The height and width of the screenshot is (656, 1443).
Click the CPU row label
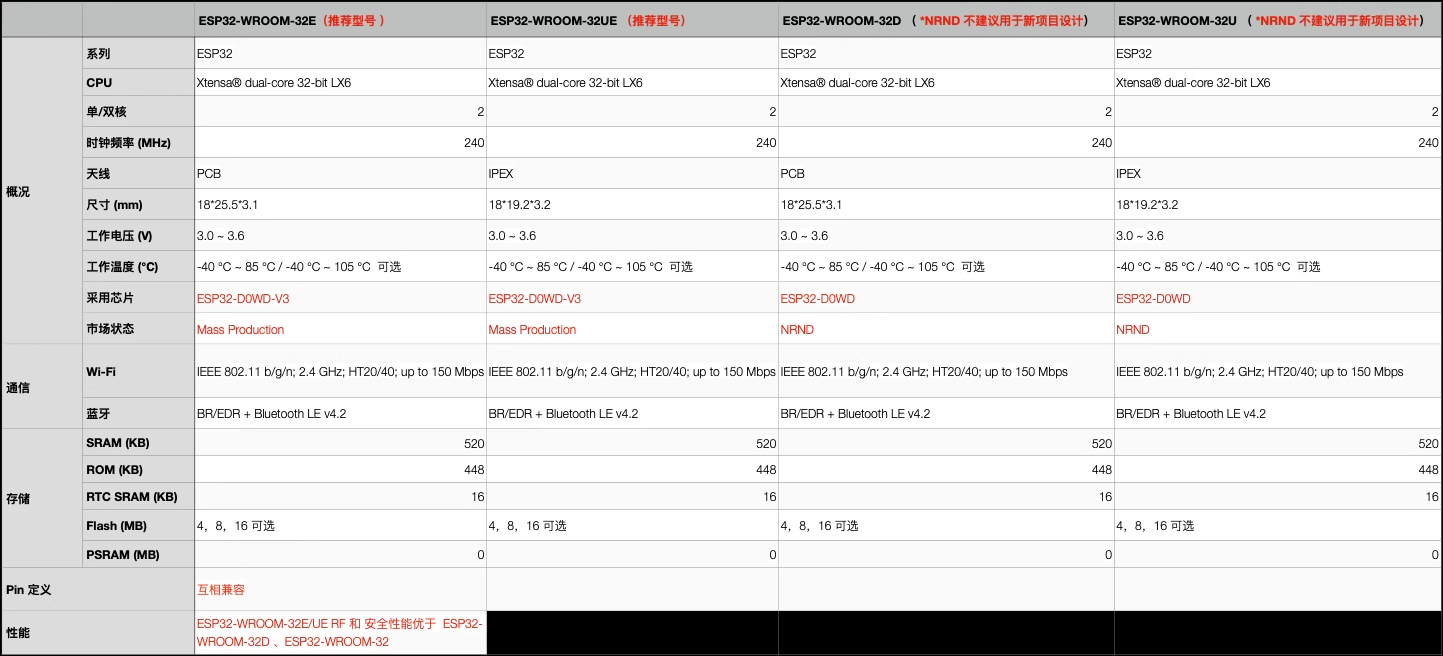tap(101, 82)
